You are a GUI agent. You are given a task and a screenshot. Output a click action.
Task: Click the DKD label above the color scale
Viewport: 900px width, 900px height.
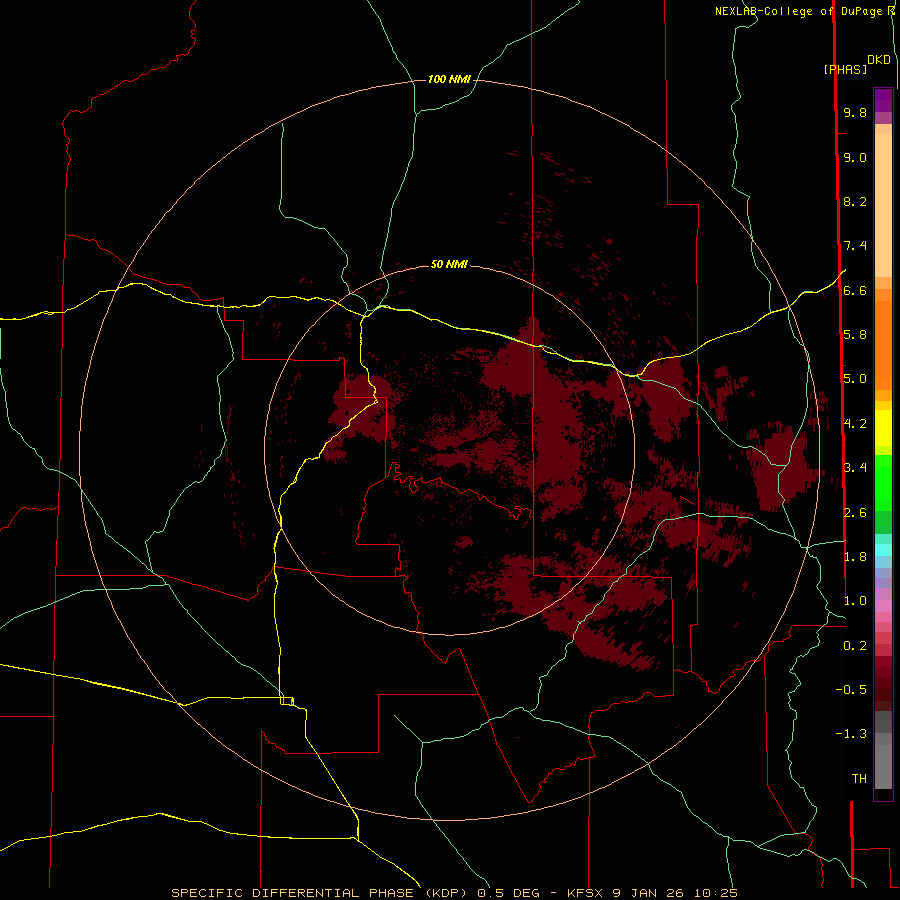click(x=879, y=60)
